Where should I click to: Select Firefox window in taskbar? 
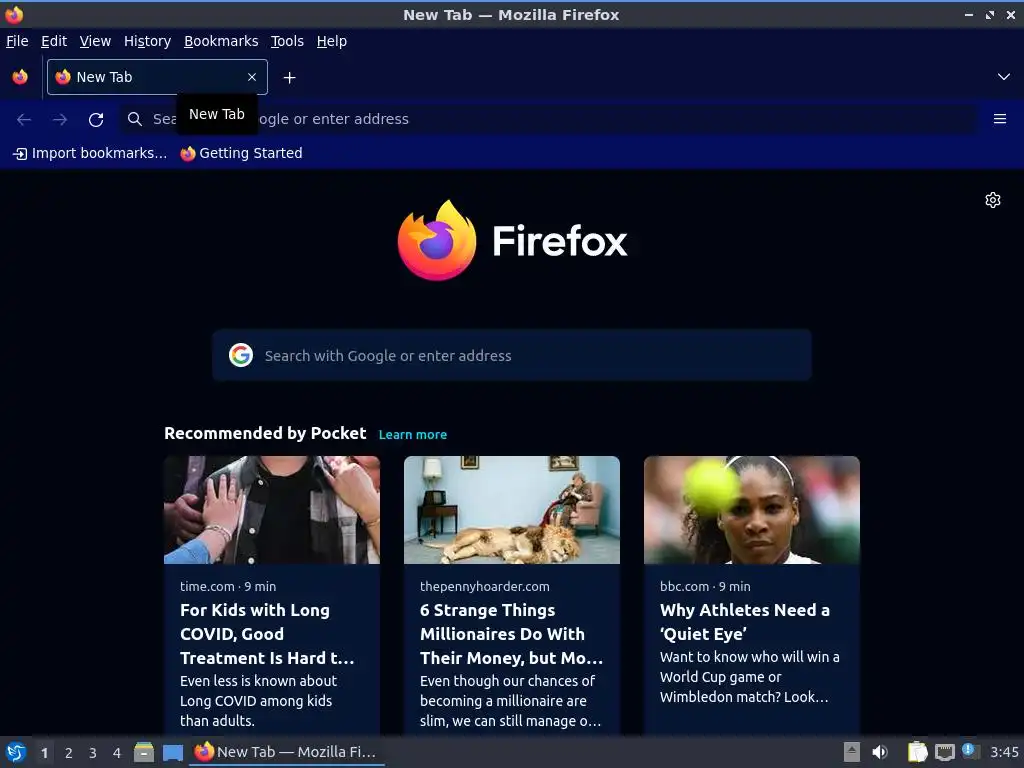pos(287,752)
